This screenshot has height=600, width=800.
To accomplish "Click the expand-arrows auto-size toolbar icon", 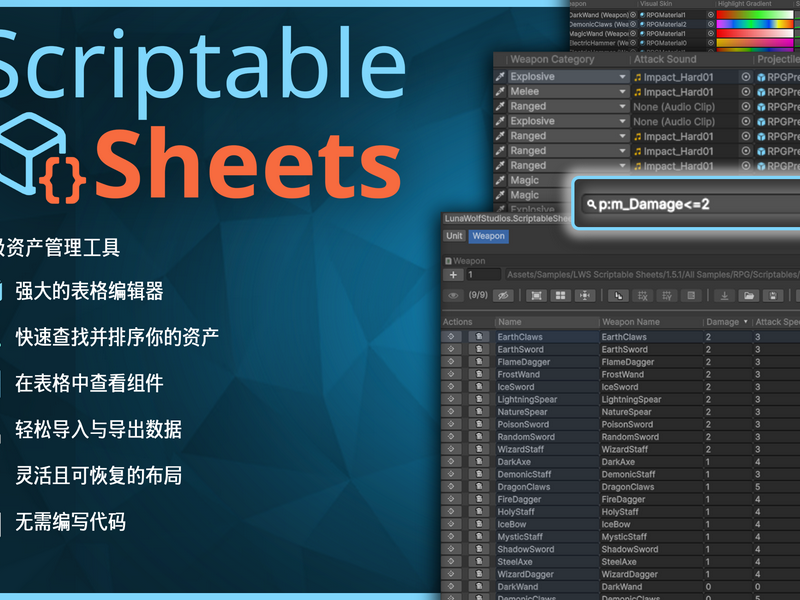I will 585,295.
